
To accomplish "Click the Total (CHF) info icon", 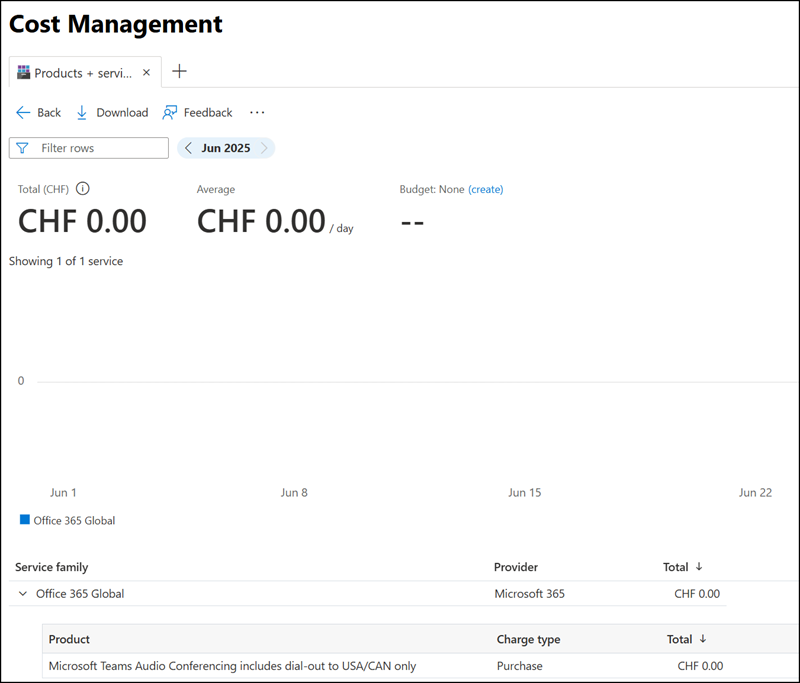I will tap(83, 189).
